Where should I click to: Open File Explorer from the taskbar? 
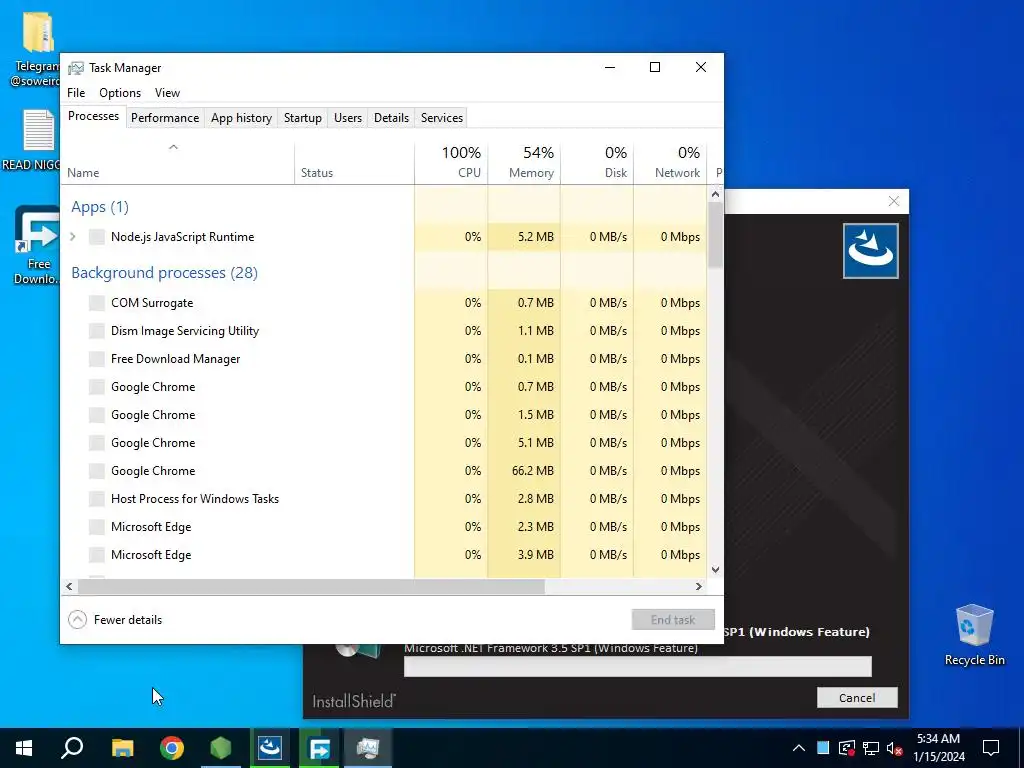[122, 748]
